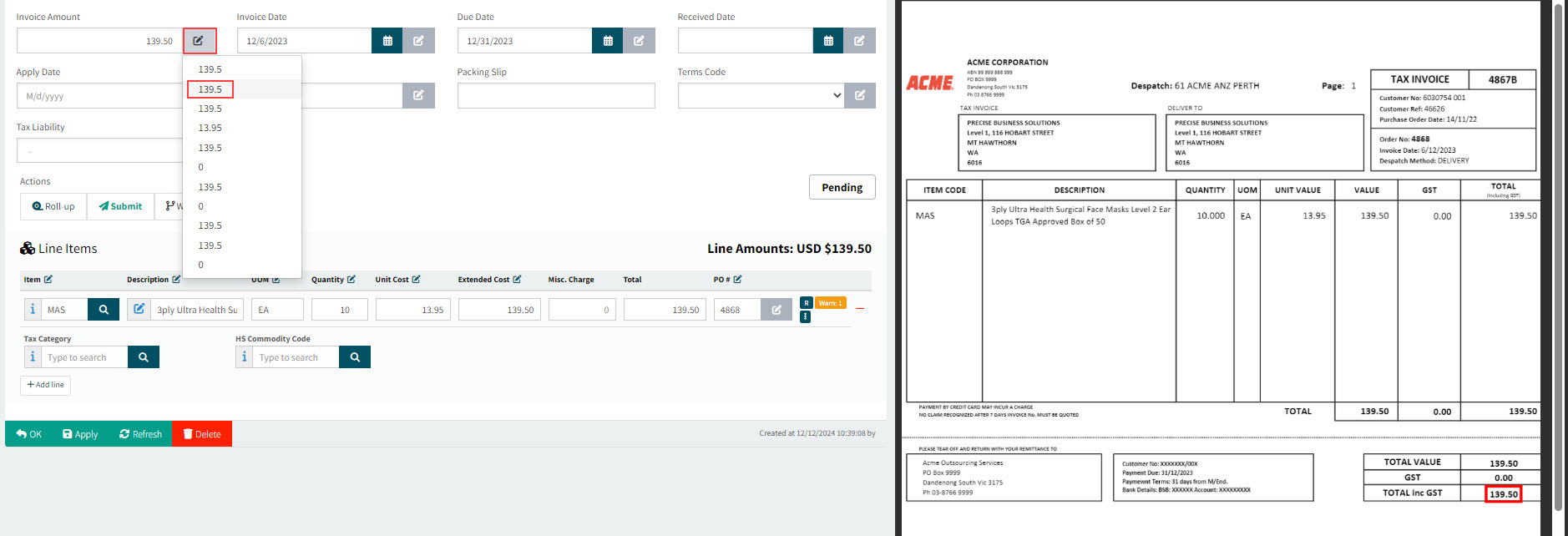Click the red Delete button
1568x536 pixels.
coord(202,434)
